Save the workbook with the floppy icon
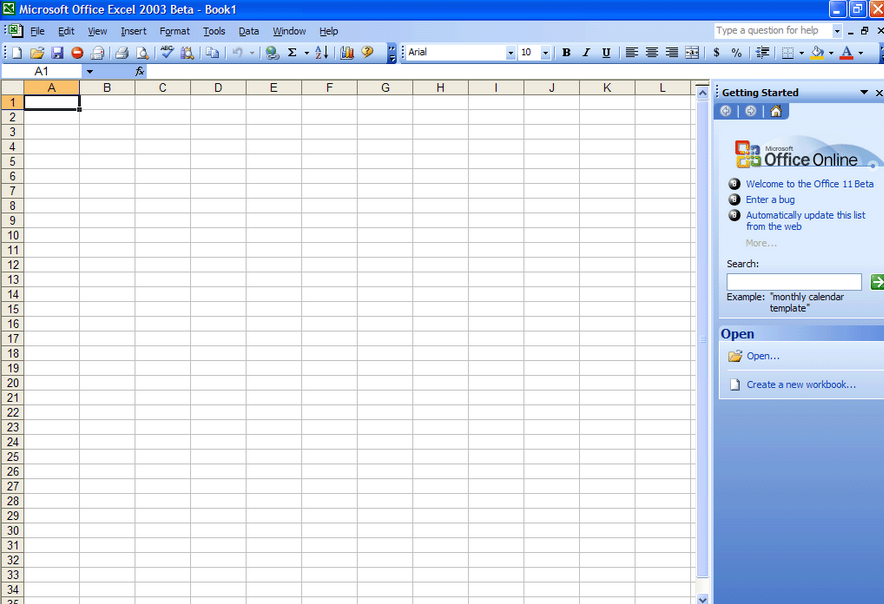The image size is (884, 604). pyautogui.click(x=57, y=52)
